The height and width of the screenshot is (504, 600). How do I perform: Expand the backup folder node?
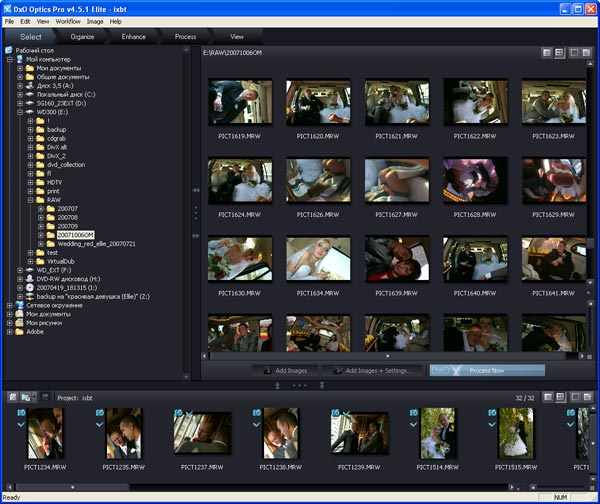coord(30,130)
